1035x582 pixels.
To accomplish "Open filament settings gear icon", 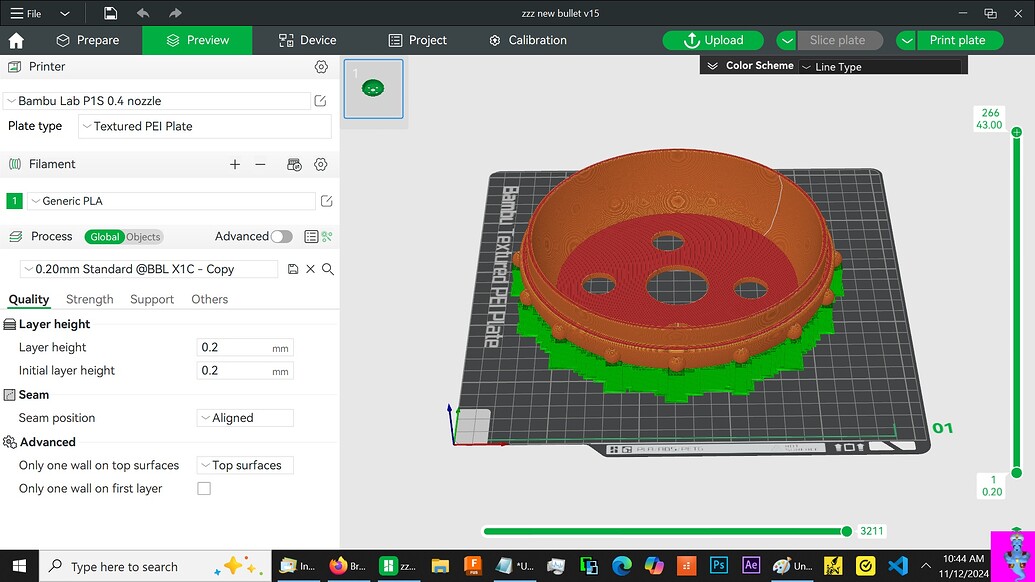I will pos(321,164).
